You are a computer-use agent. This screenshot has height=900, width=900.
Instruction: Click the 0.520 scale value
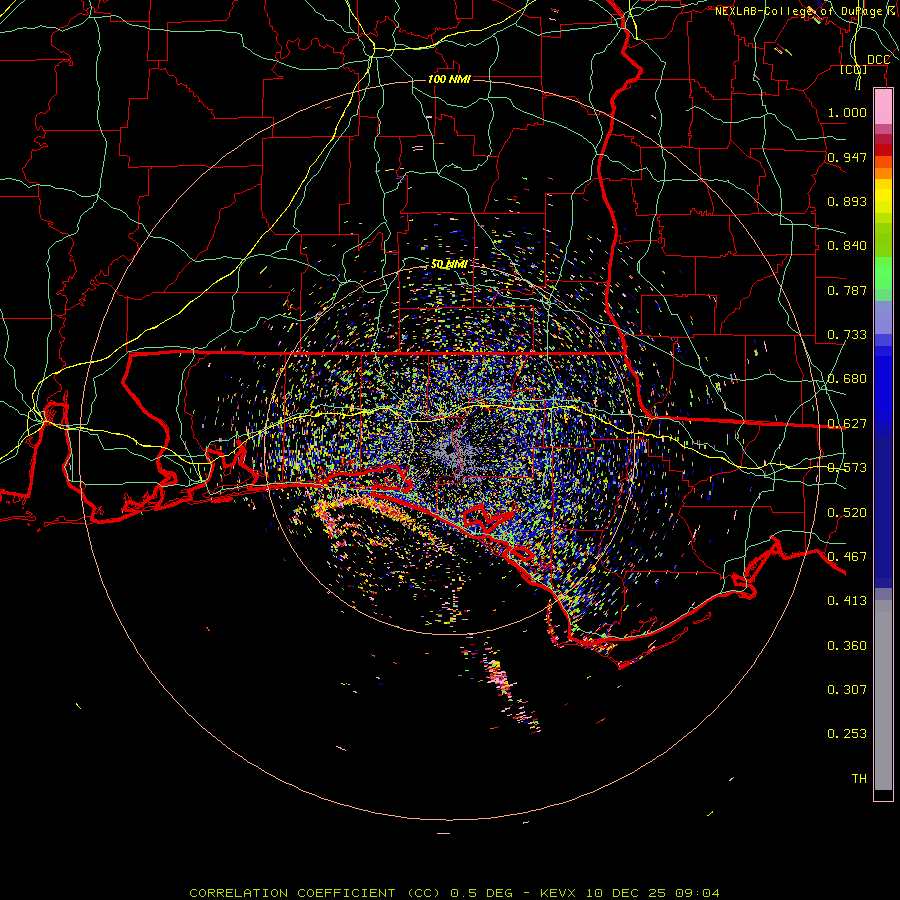847,513
